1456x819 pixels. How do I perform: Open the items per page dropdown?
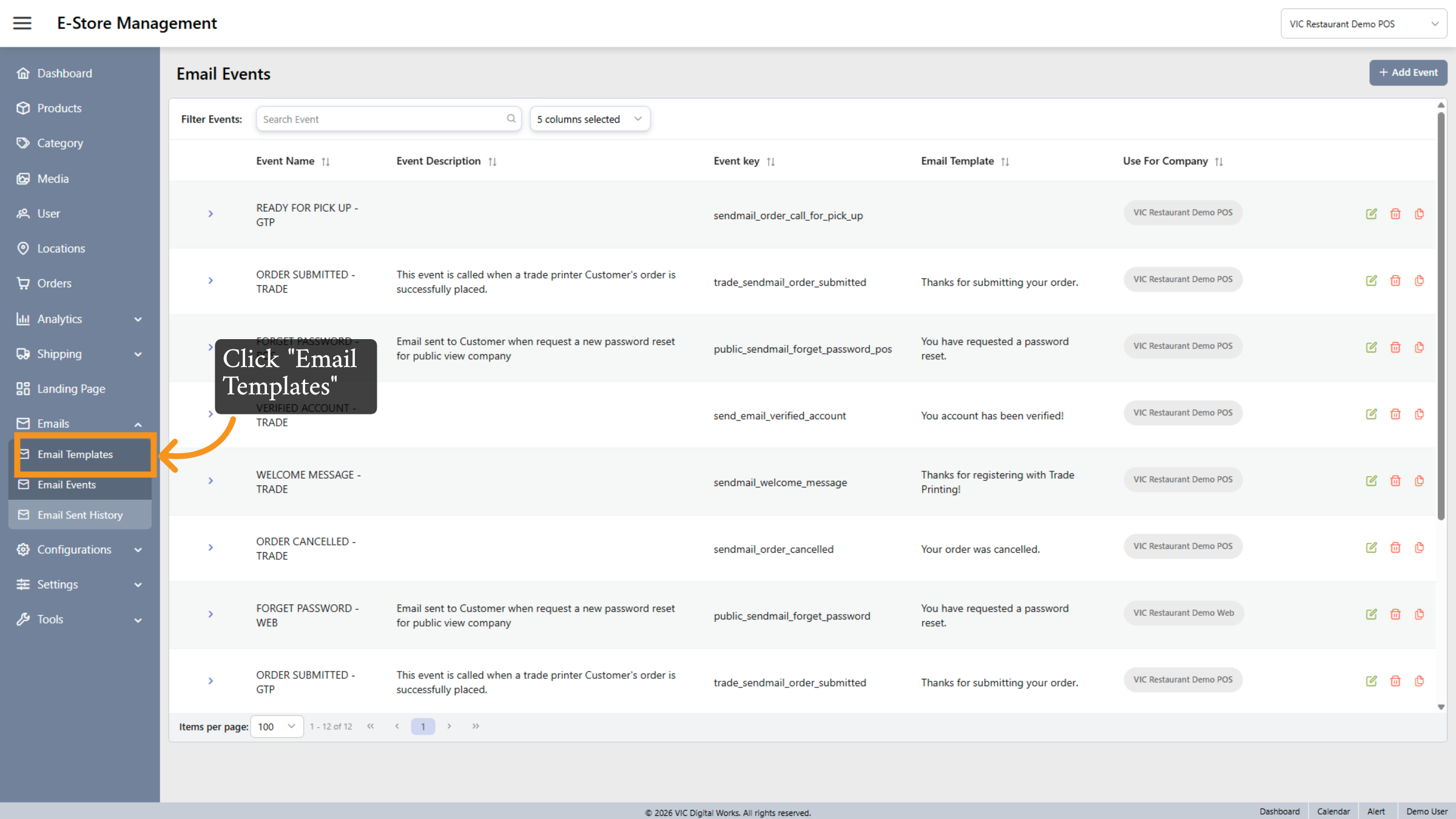pyautogui.click(x=277, y=726)
